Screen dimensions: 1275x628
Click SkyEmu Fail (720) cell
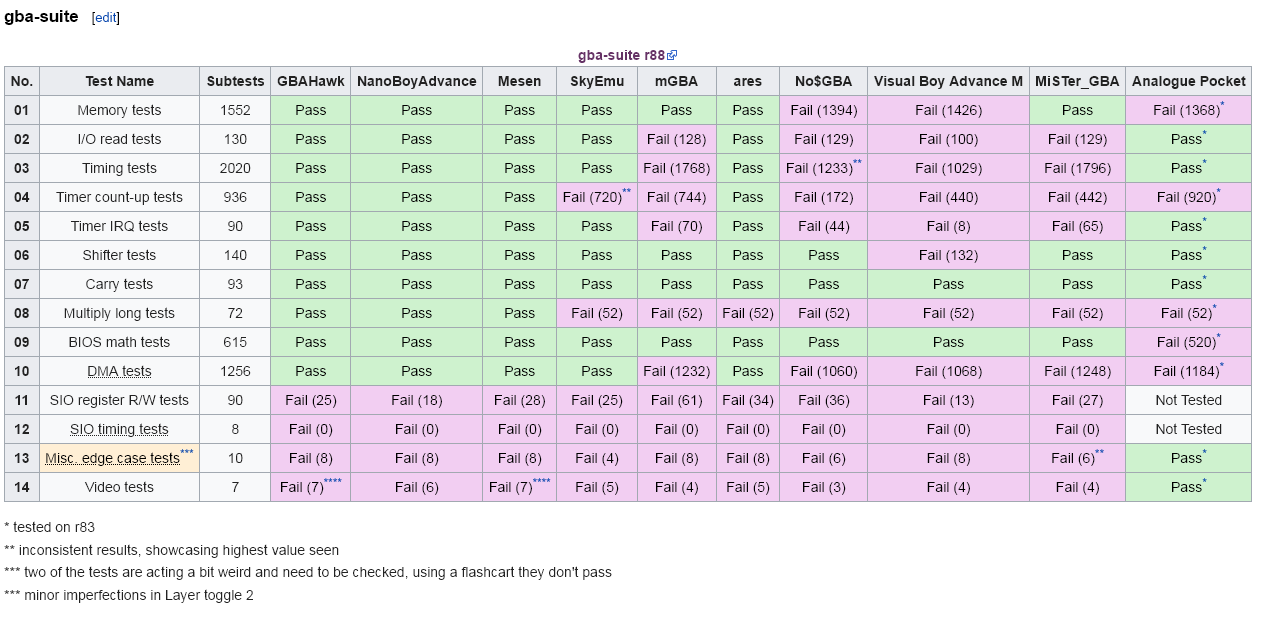(597, 197)
